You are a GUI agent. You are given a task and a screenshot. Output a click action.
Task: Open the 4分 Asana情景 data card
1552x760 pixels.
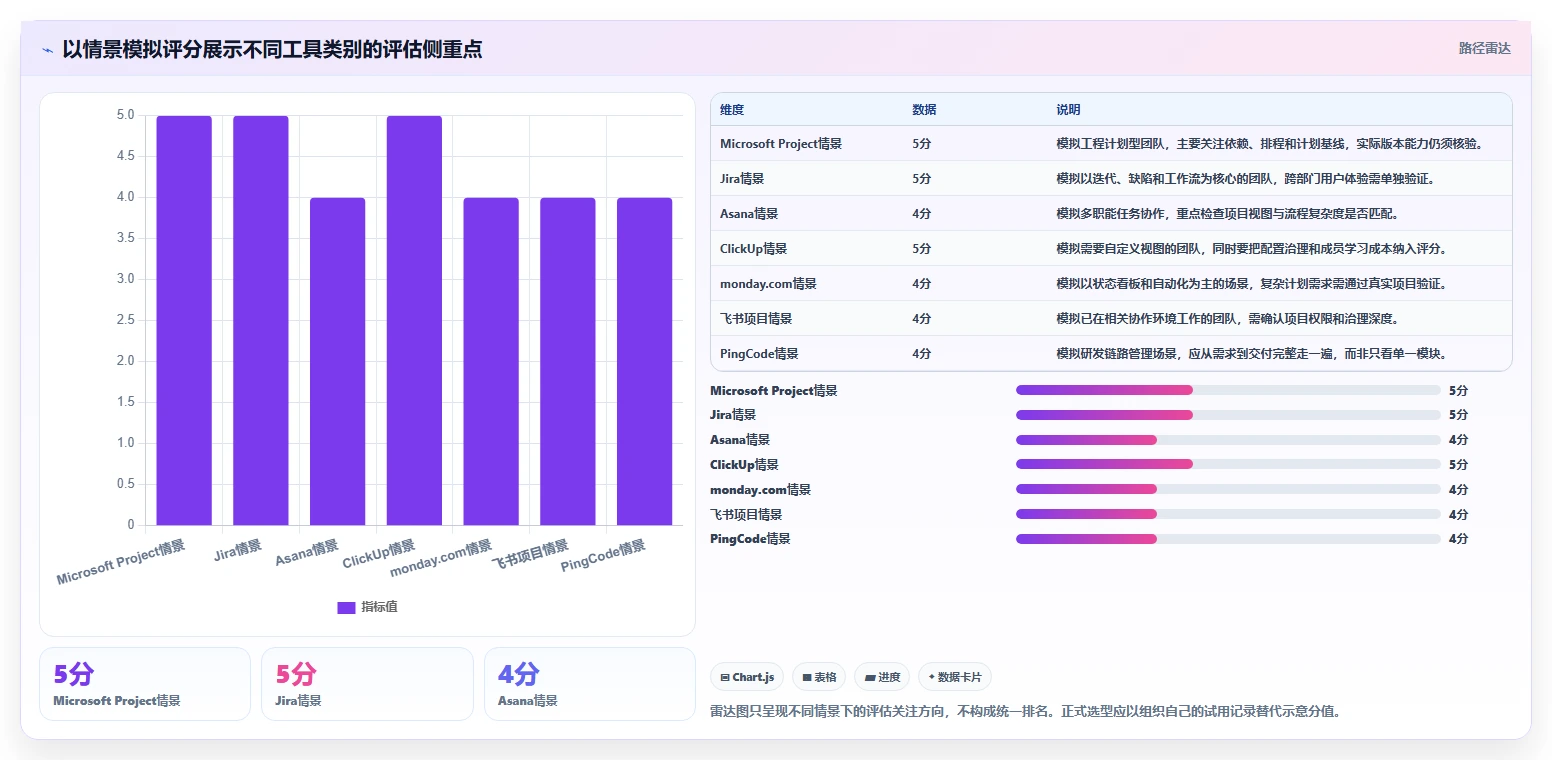click(x=590, y=684)
